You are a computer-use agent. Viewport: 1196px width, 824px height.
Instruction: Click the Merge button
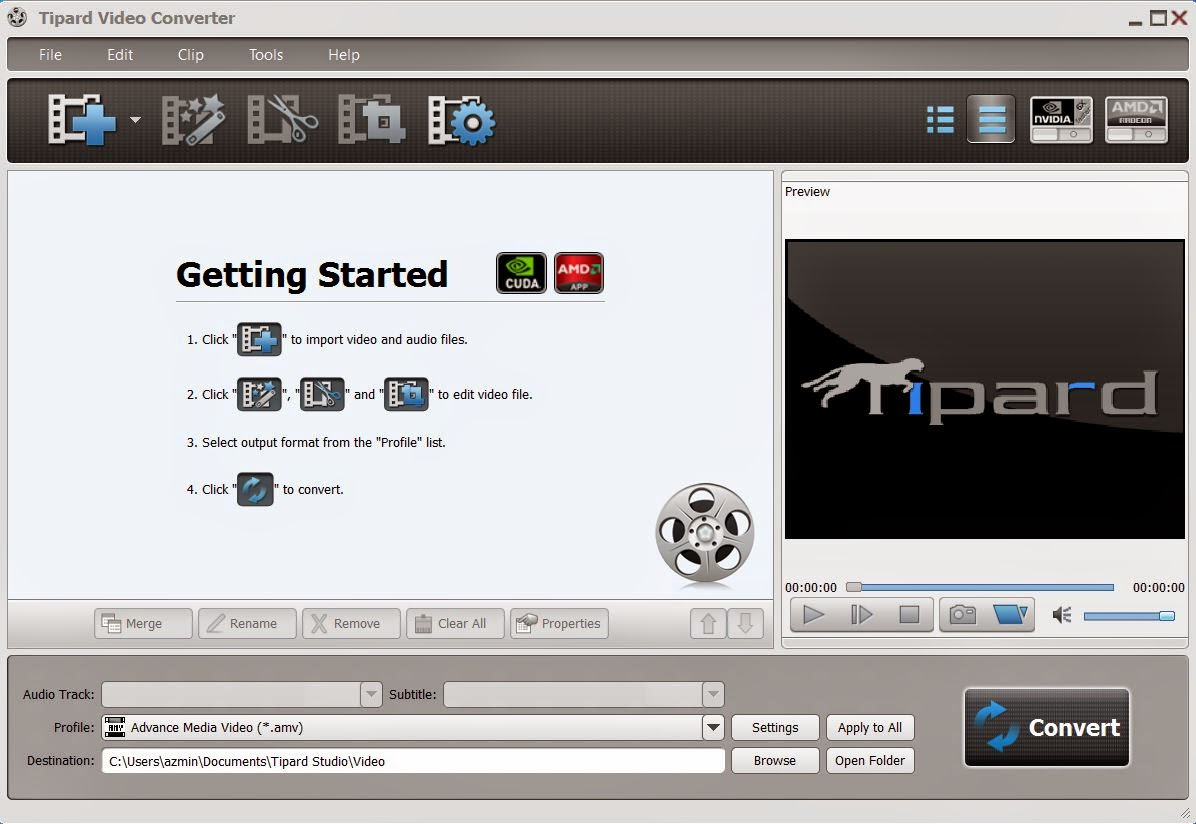(x=143, y=623)
